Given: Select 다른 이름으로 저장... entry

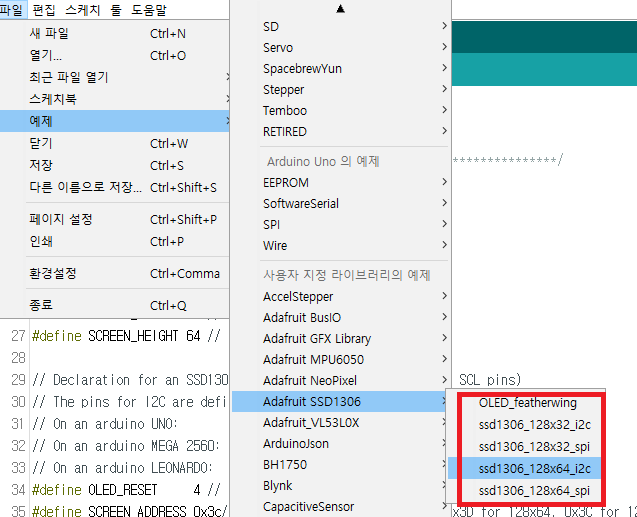Looking at the screenshot, I should pos(115,187).
